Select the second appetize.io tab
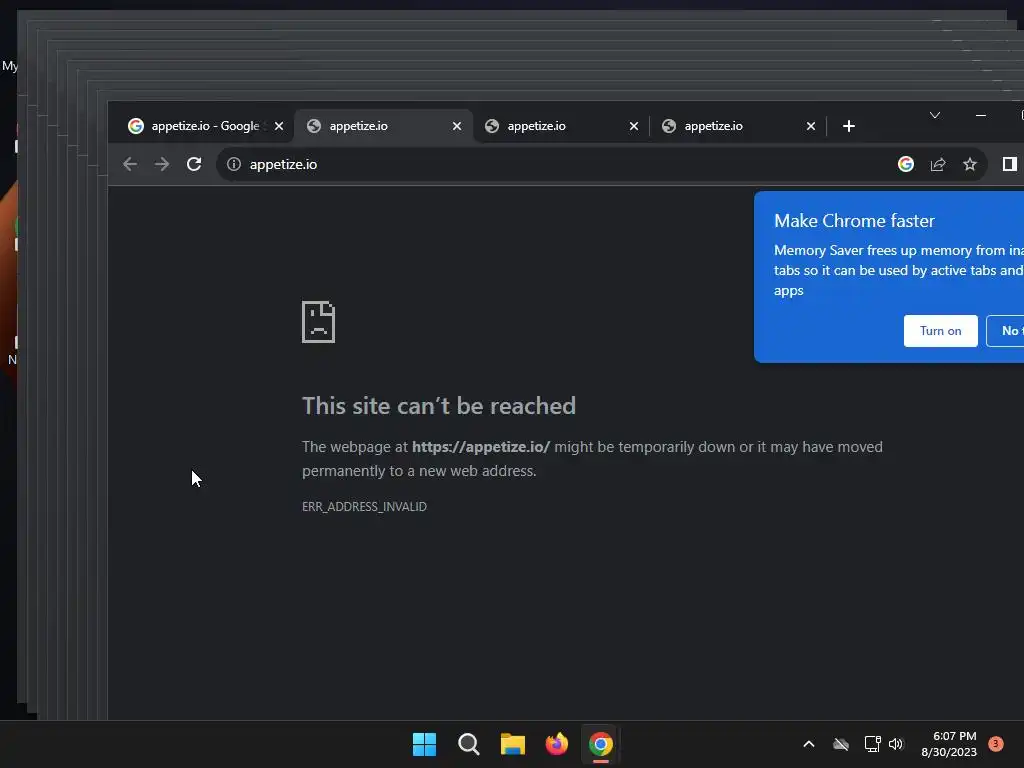 tap(383, 126)
